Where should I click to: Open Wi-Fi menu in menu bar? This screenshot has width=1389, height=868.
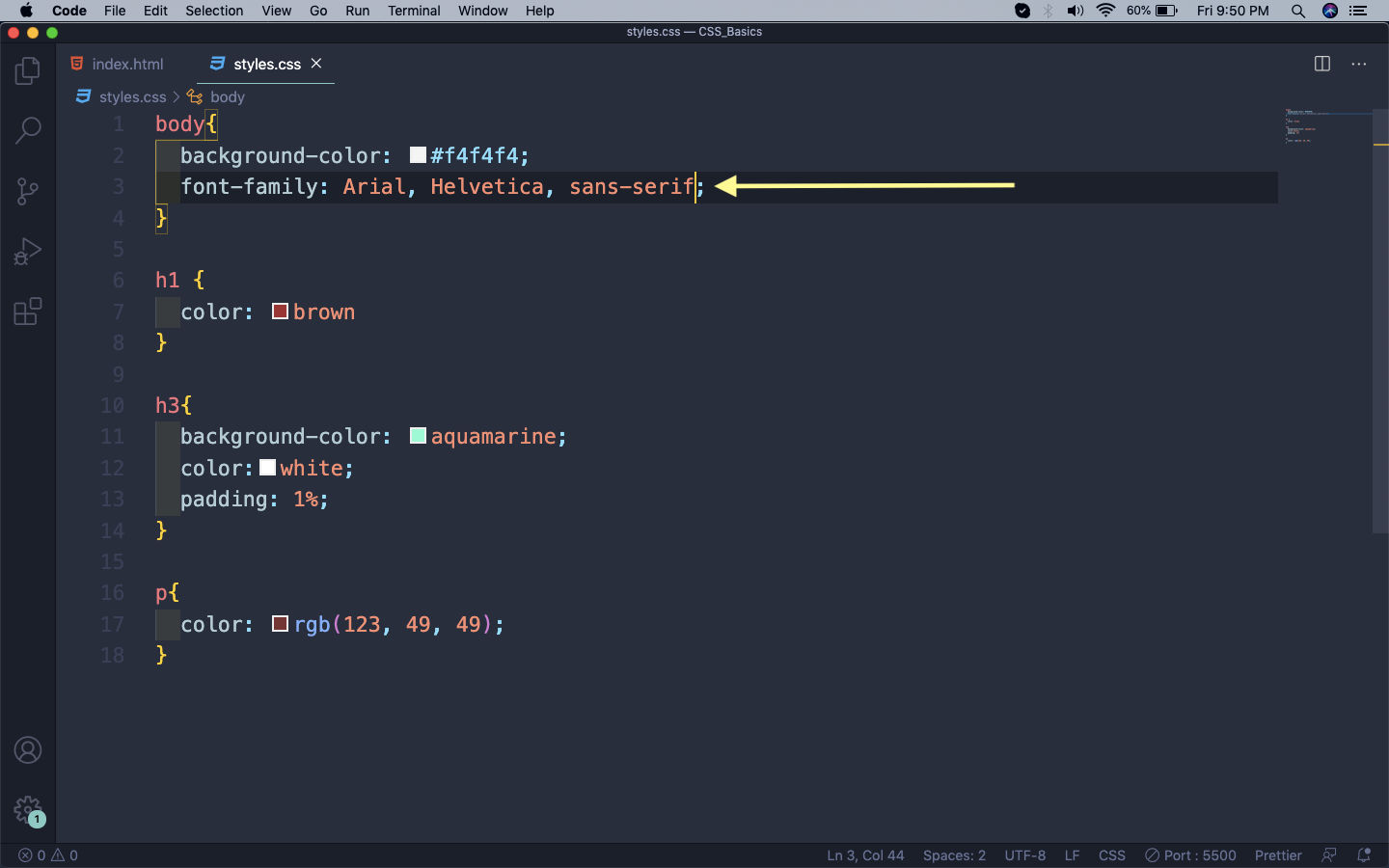(1105, 11)
